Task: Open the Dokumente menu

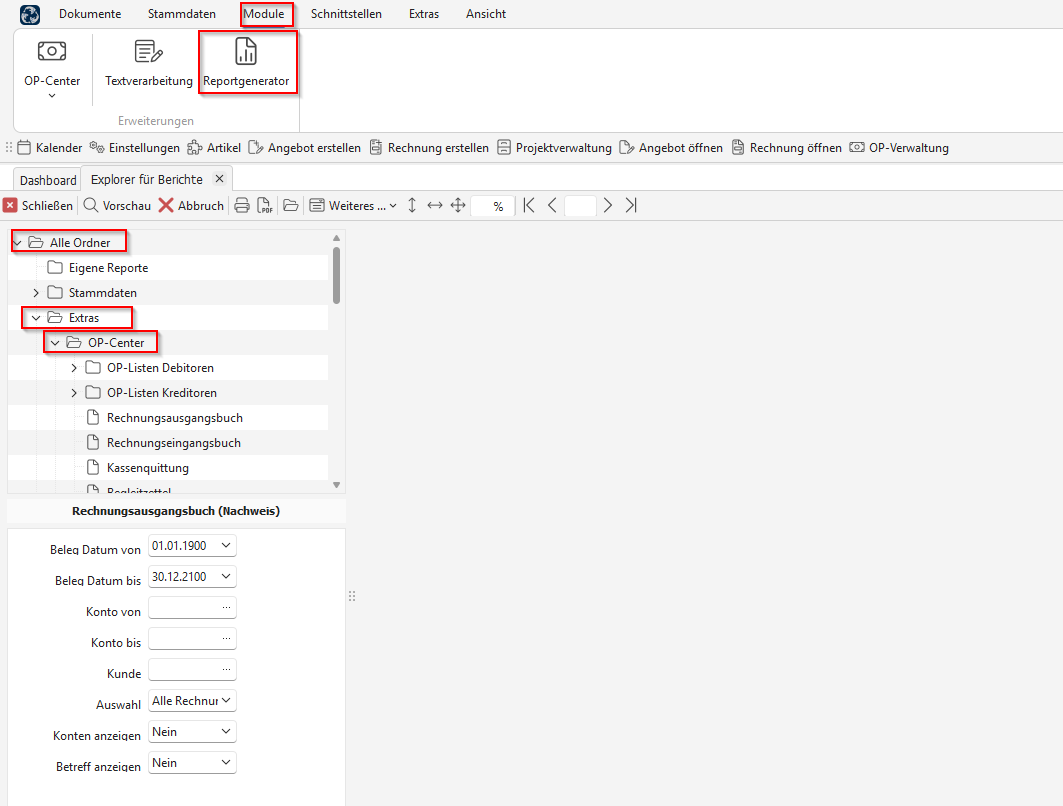Action: 89,14
